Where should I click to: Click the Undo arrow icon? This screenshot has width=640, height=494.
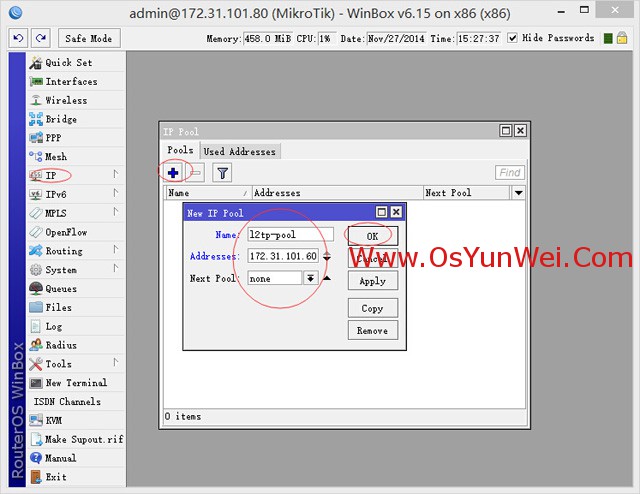[x=18, y=38]
